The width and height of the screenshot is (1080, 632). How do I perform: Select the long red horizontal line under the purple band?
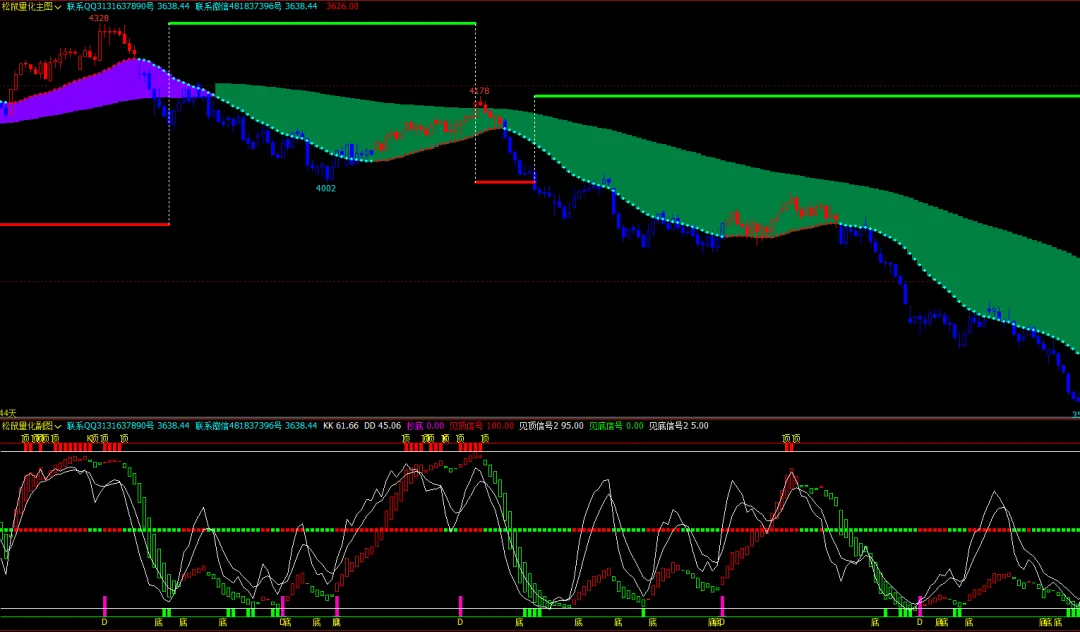click(85, 224)
